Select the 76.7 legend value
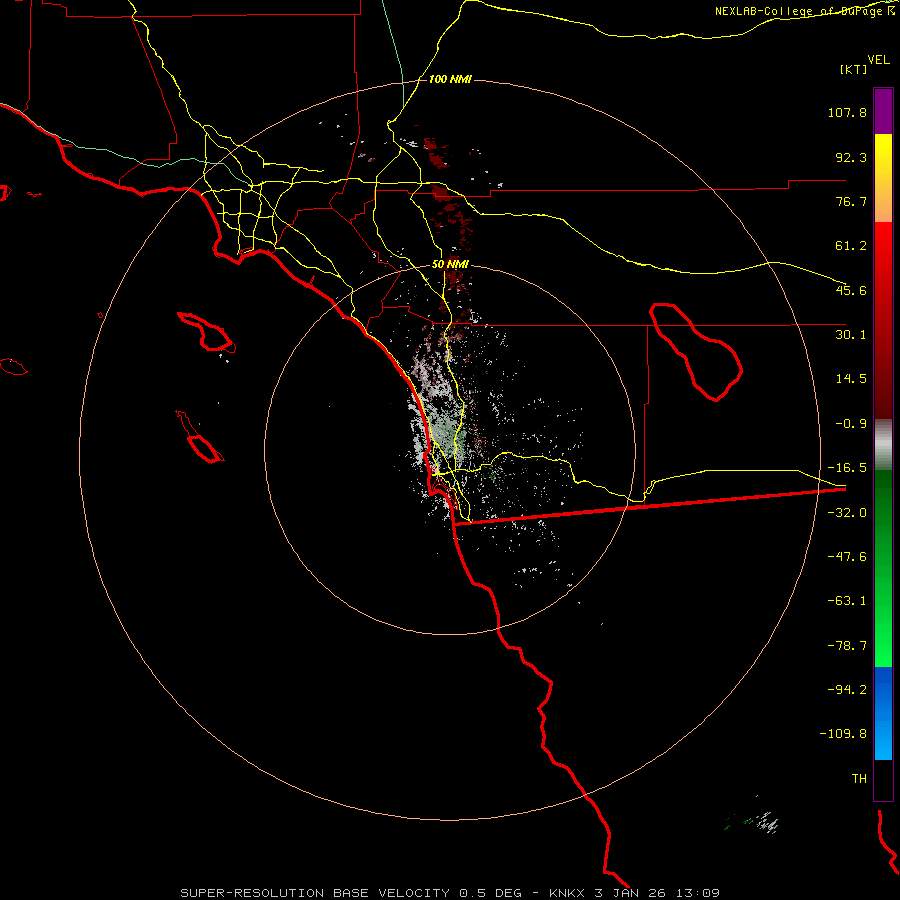Screen dimensions: 900x900 tap(851, 201)
